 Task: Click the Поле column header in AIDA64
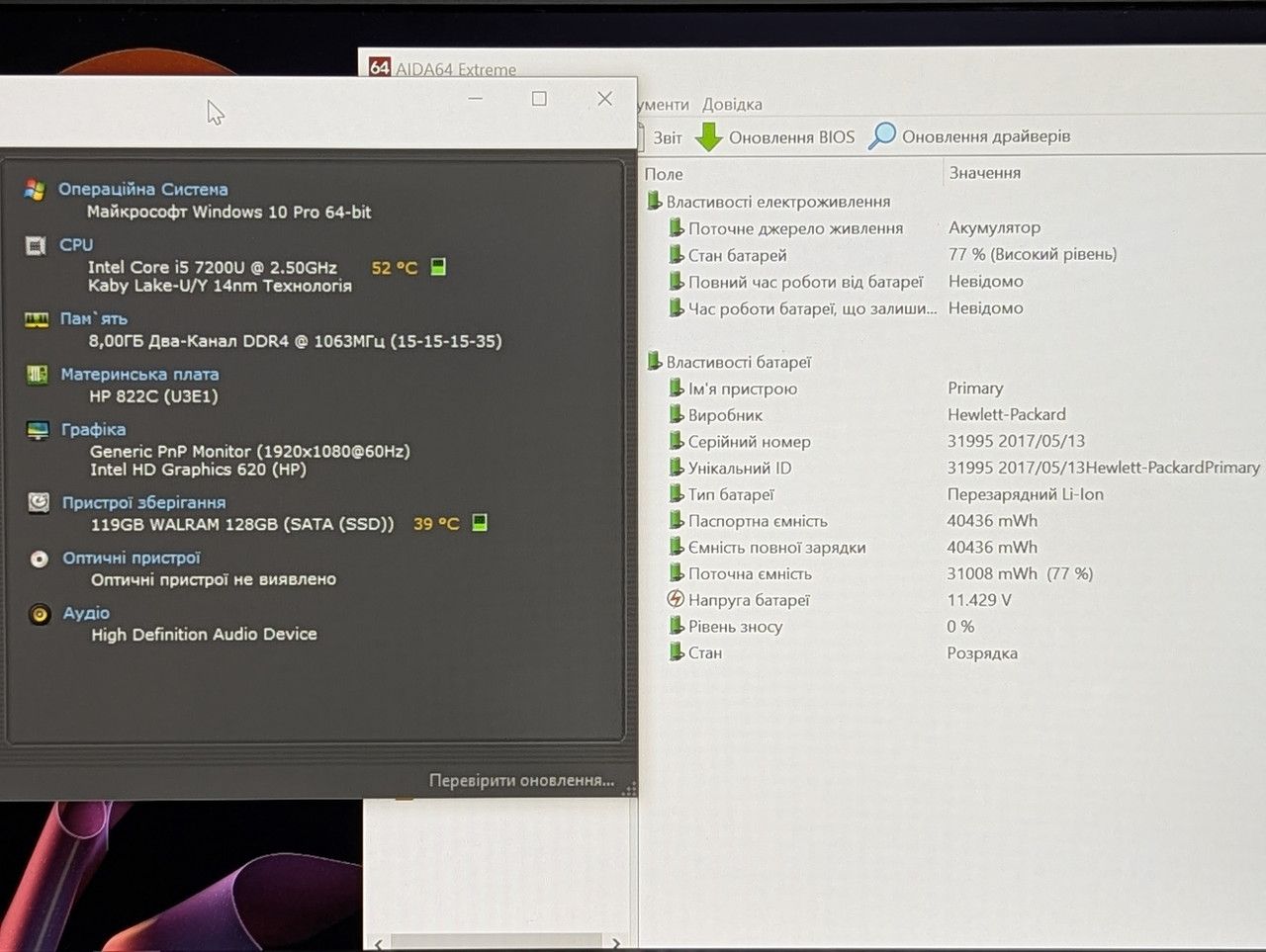tap(664, 174)
